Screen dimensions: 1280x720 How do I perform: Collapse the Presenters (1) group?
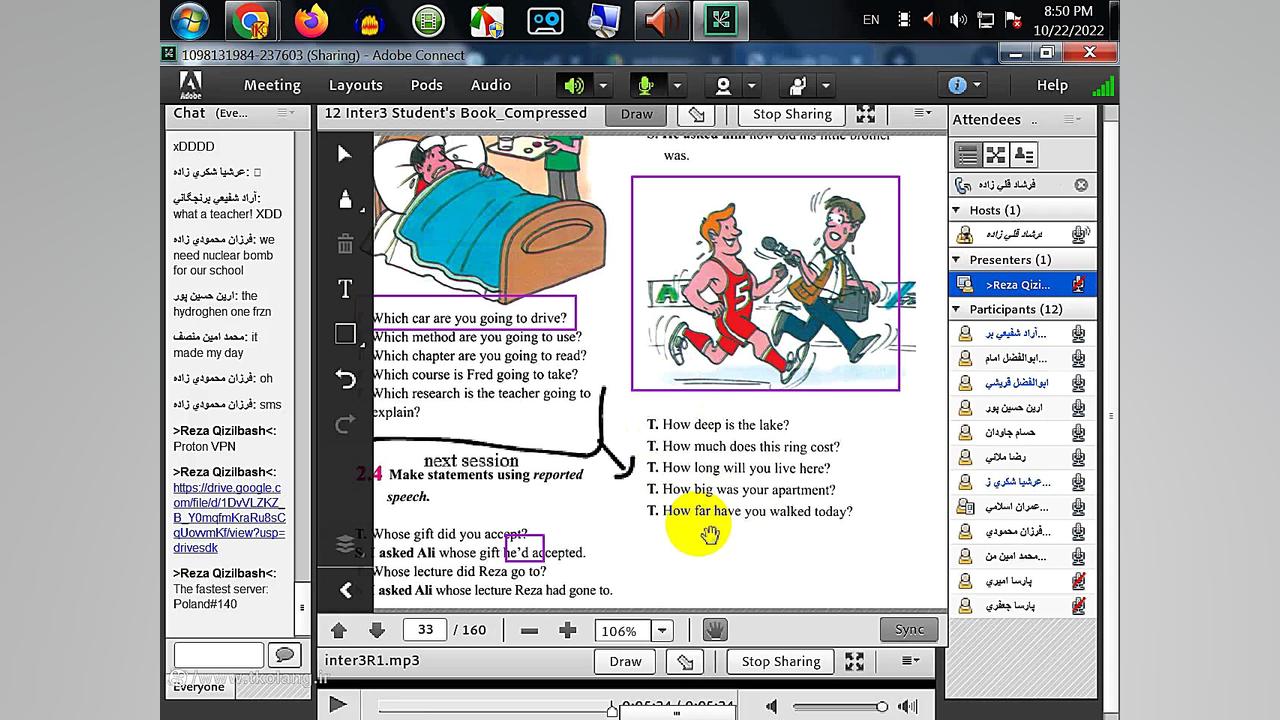click(956, 259)
